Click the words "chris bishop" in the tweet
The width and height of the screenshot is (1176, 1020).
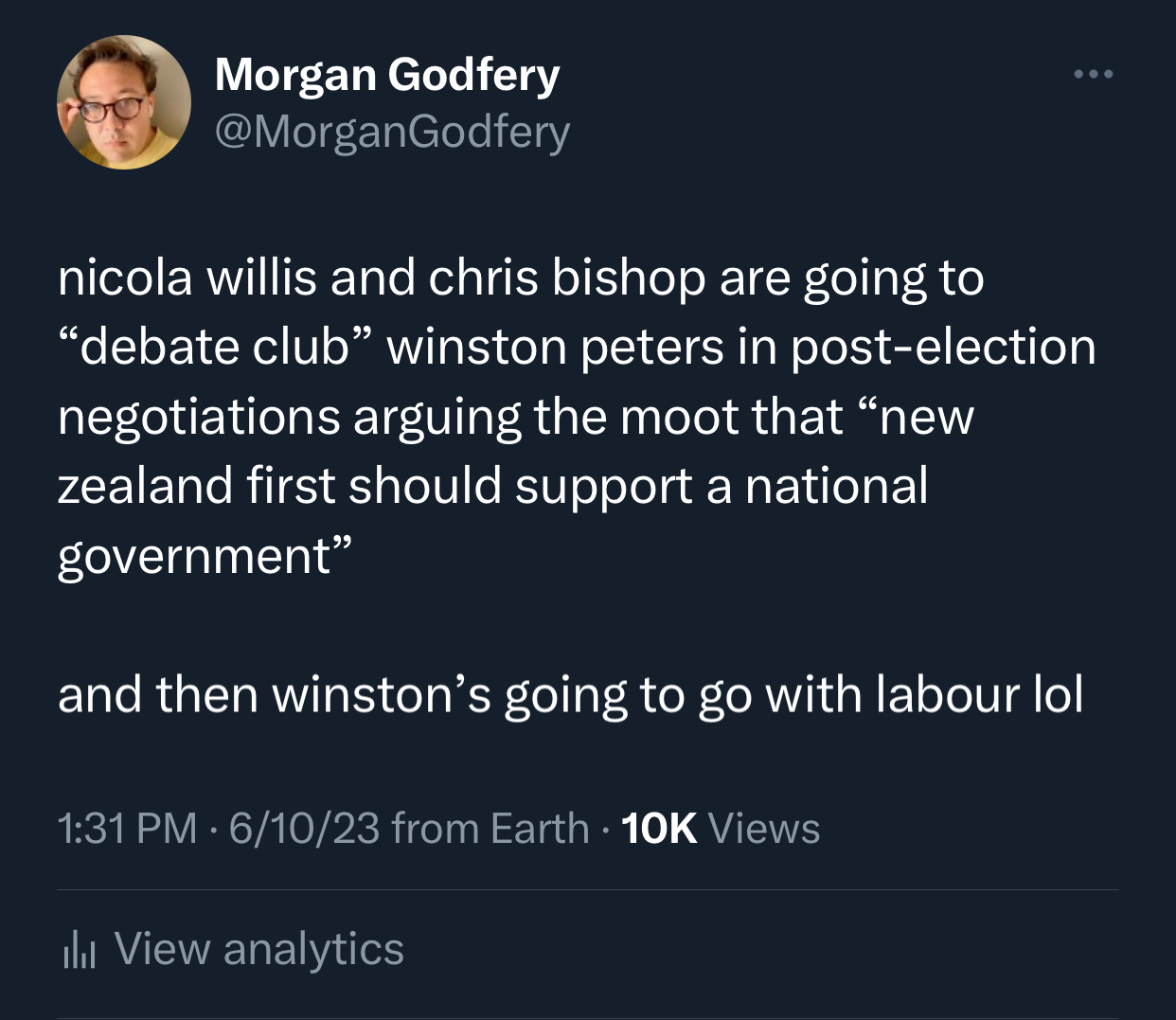pyautogui.click(x=566, y=278)
